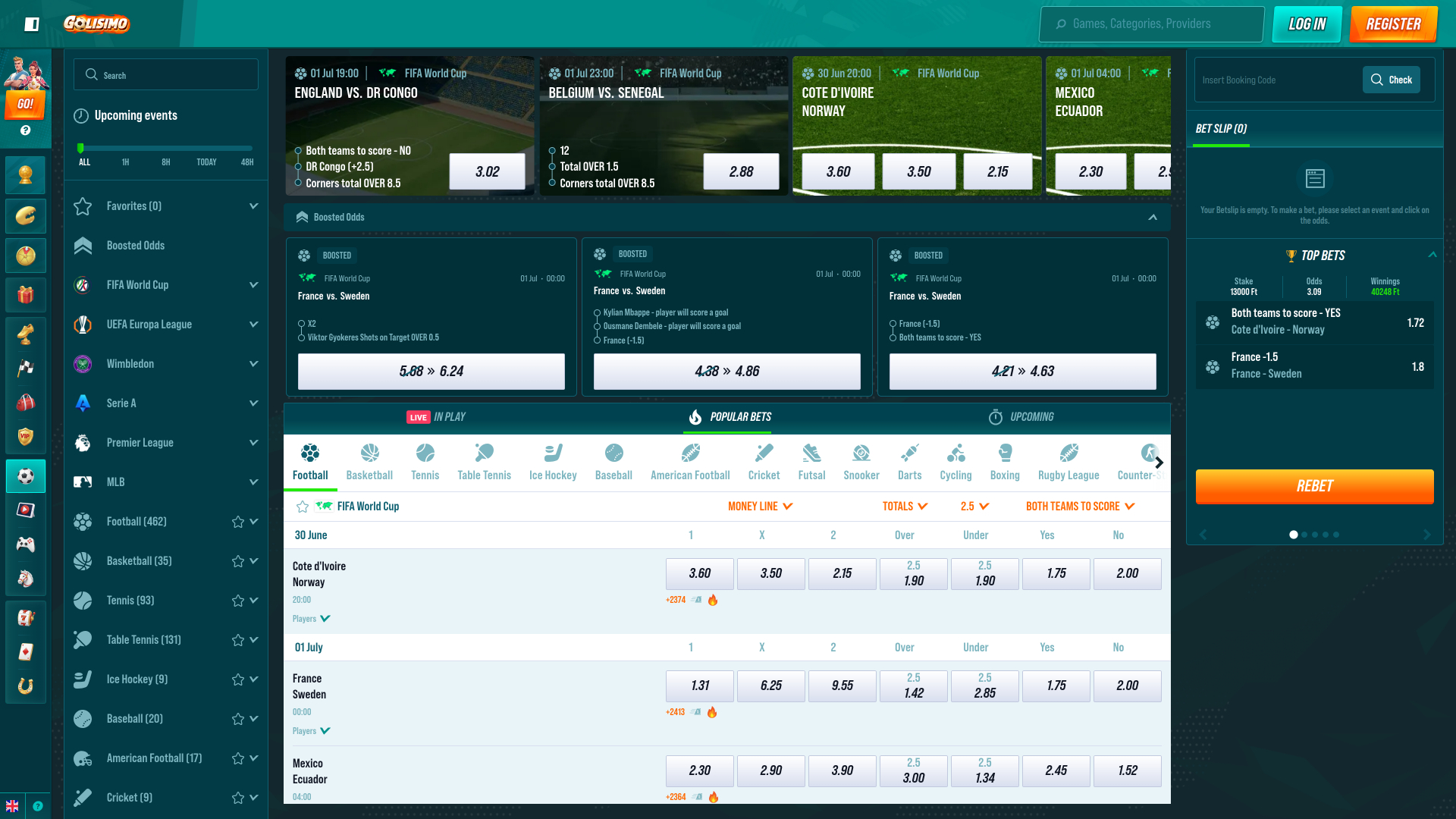The width and height of the screenshot is (1456, 819).
Task: Select the Boxing sport icon tab
Action: [x=1005, y=463]
